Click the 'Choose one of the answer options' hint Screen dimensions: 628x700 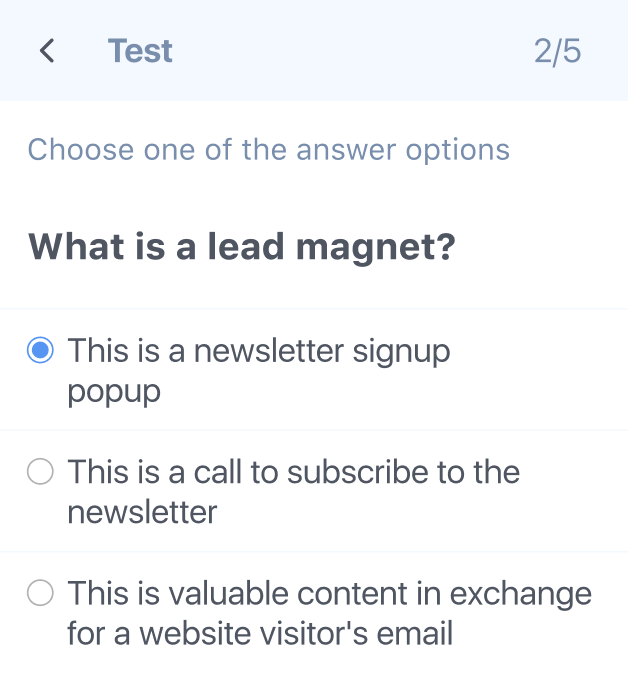click(269, 150)
